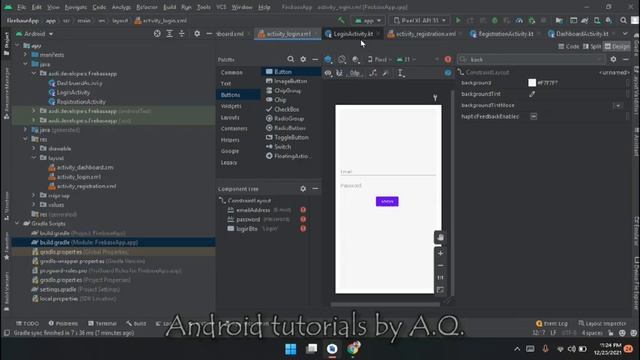
Task: Click the purple button on the design canvas
Action: [387, 202]
